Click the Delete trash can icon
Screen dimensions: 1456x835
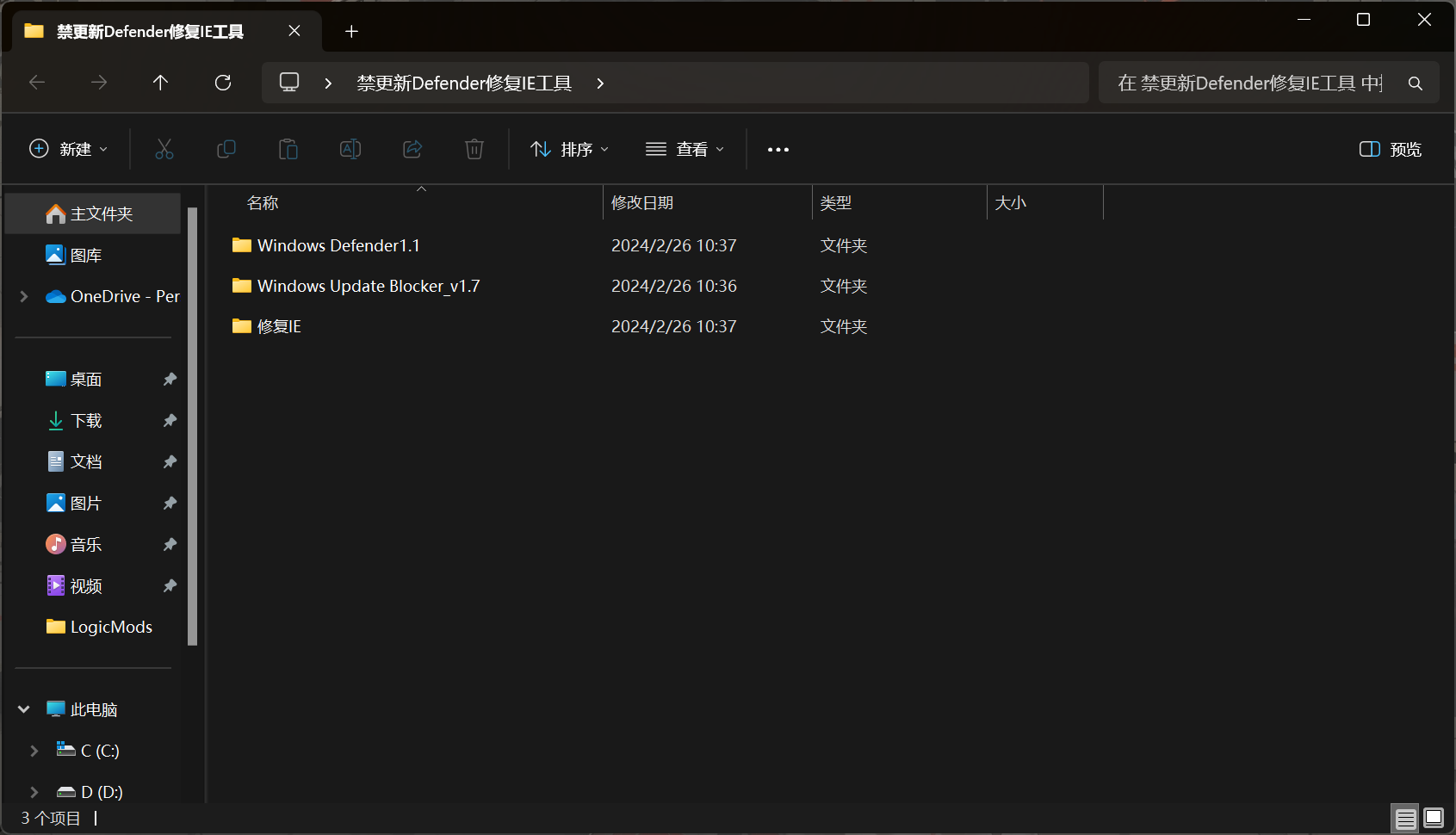pyautogui.click(x=474, y=149)
